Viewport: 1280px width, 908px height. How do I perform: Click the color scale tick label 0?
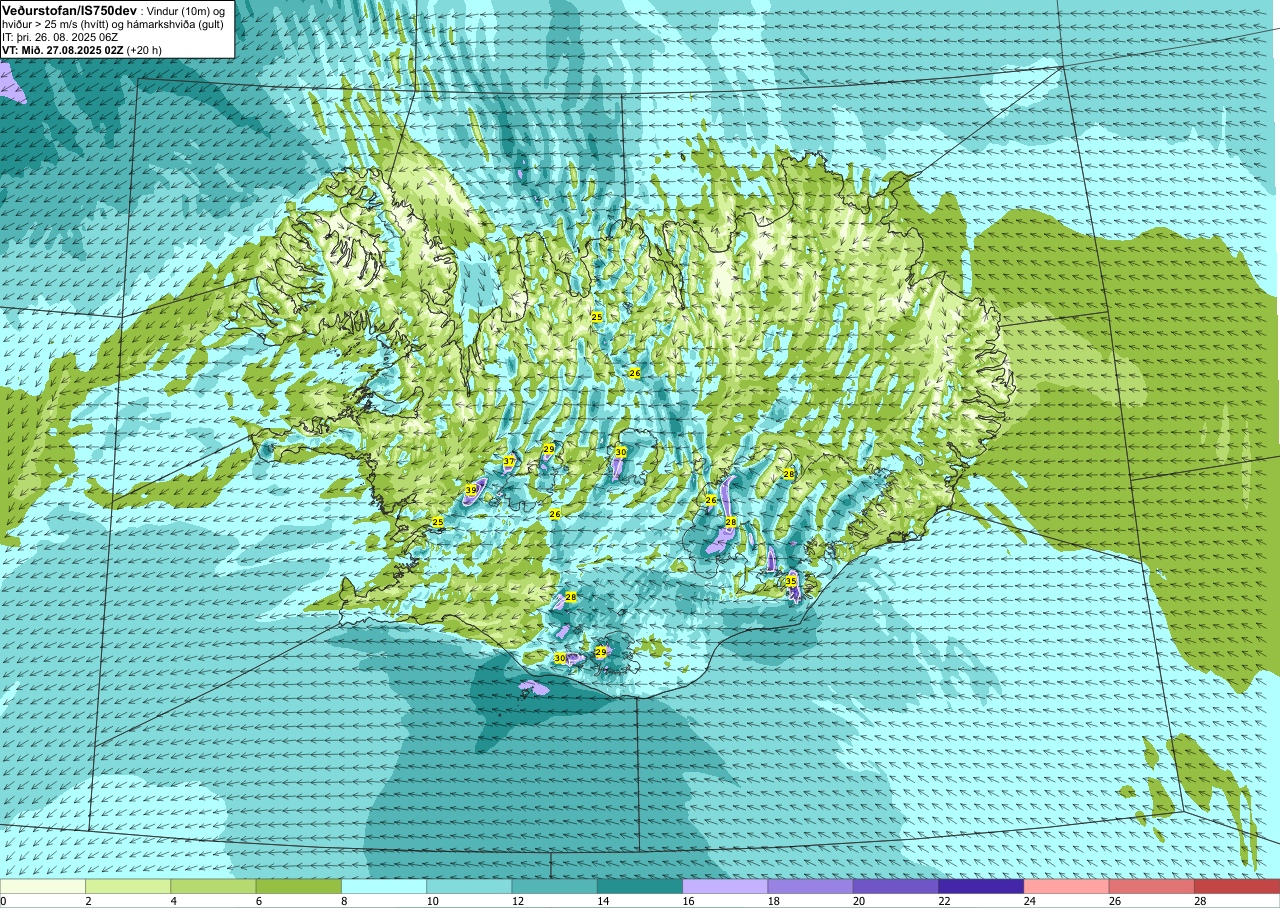point(4,901)
